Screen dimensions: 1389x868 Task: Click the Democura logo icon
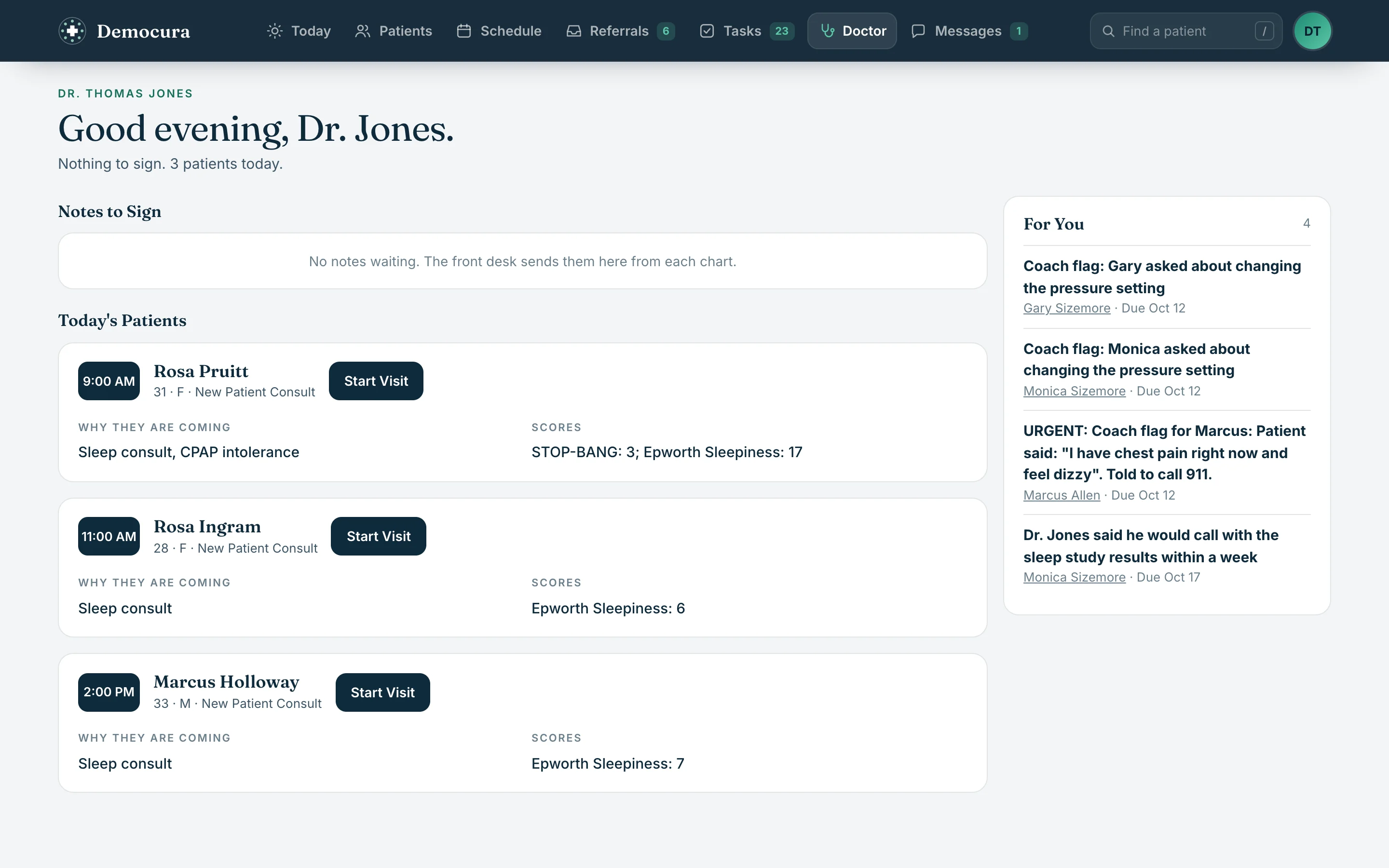(x=72, y=31)
